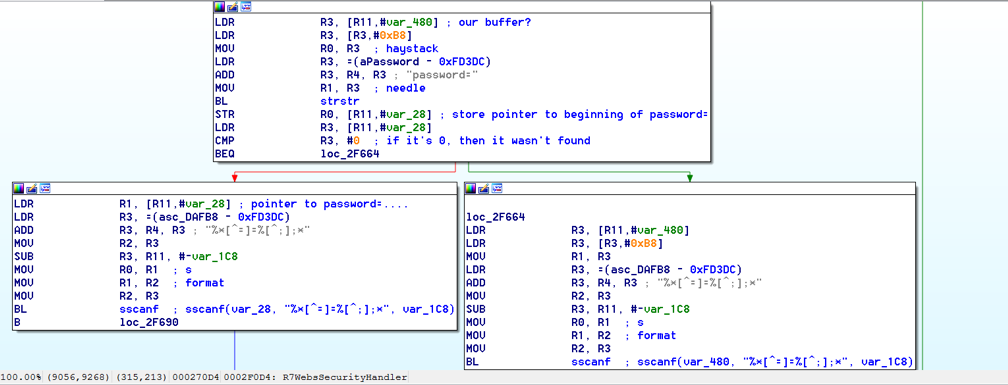Click the group nodes icon on left node

click(x=45, y=188)
